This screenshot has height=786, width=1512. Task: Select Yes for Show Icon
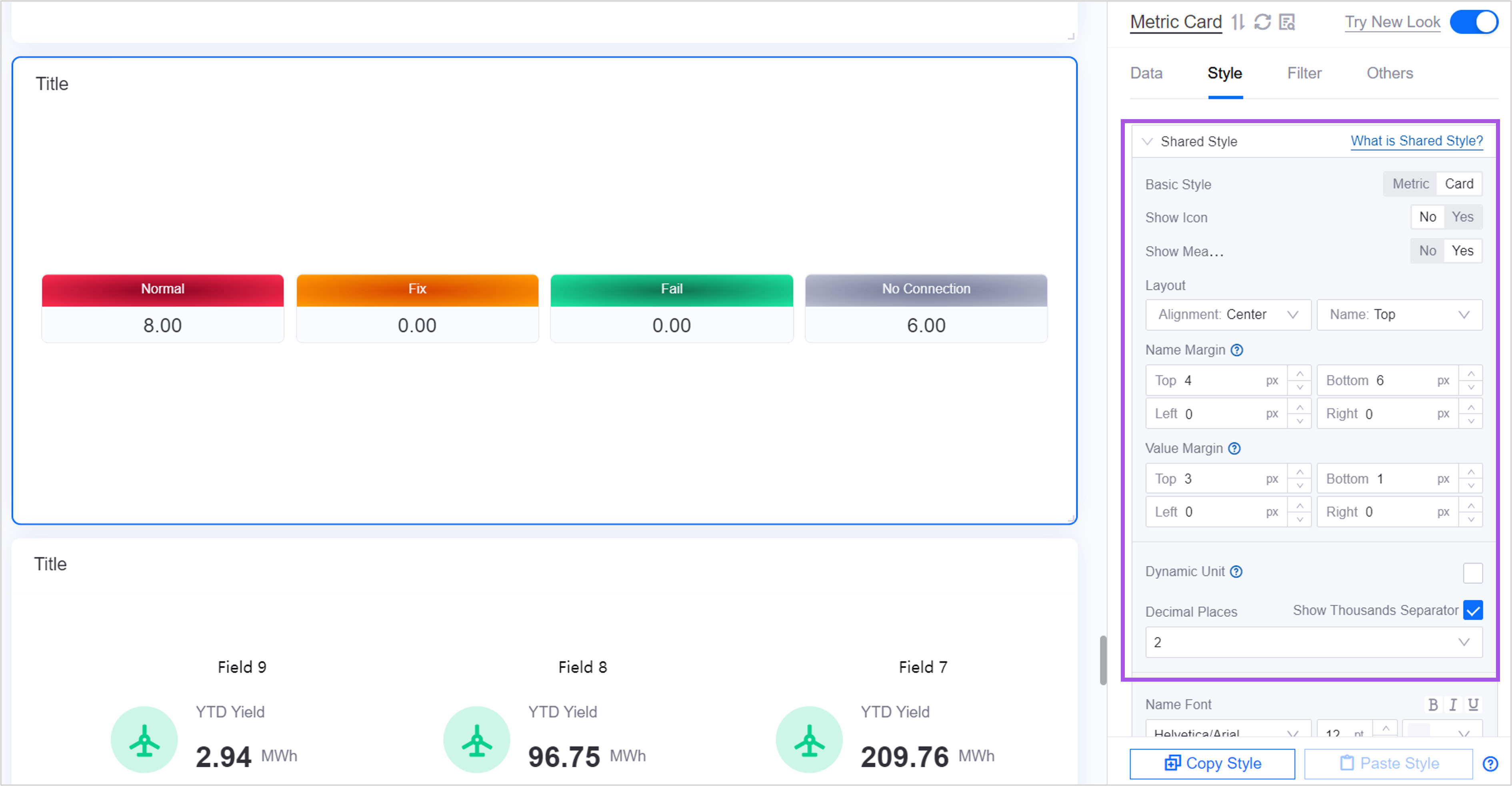point(1462,217)
